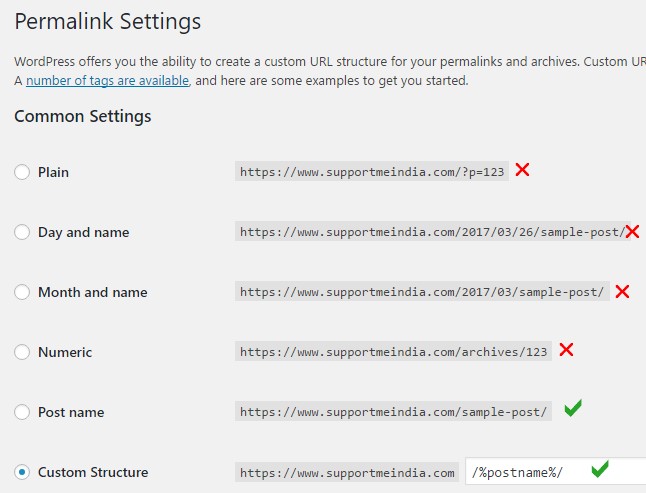Click the Month and name label text
The image size is (646, 493).
93,292
